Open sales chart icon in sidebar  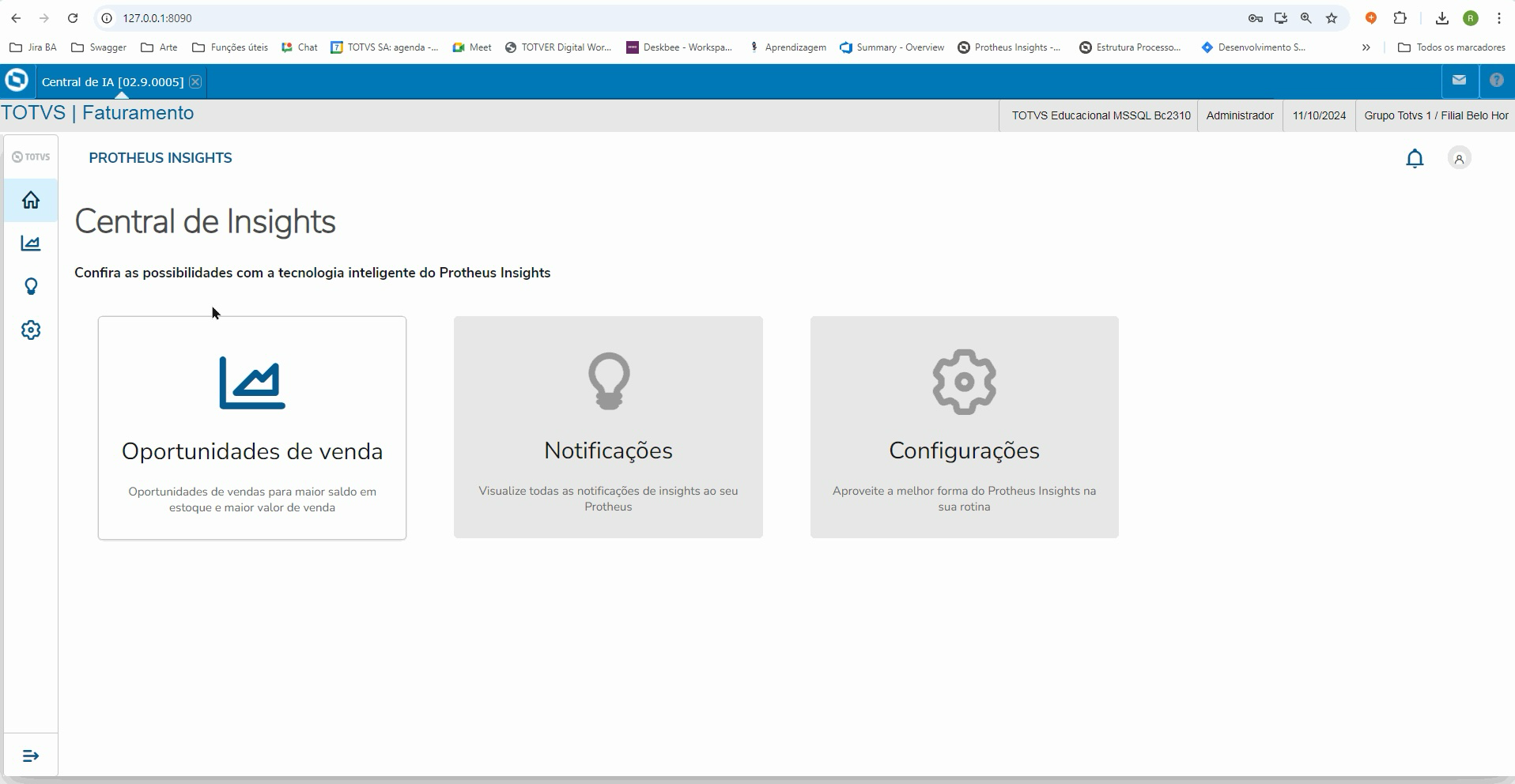[31, 243]
